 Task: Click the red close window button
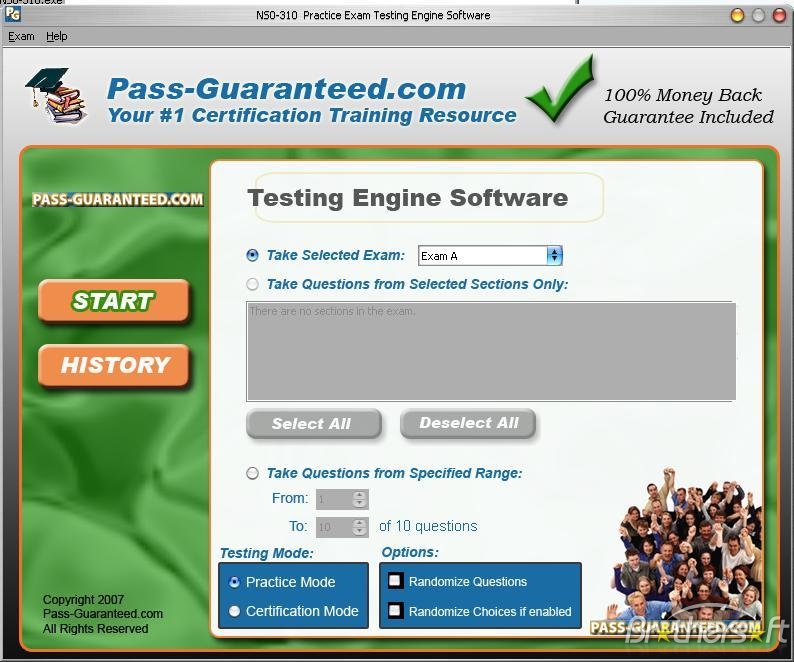click(779, 15)
